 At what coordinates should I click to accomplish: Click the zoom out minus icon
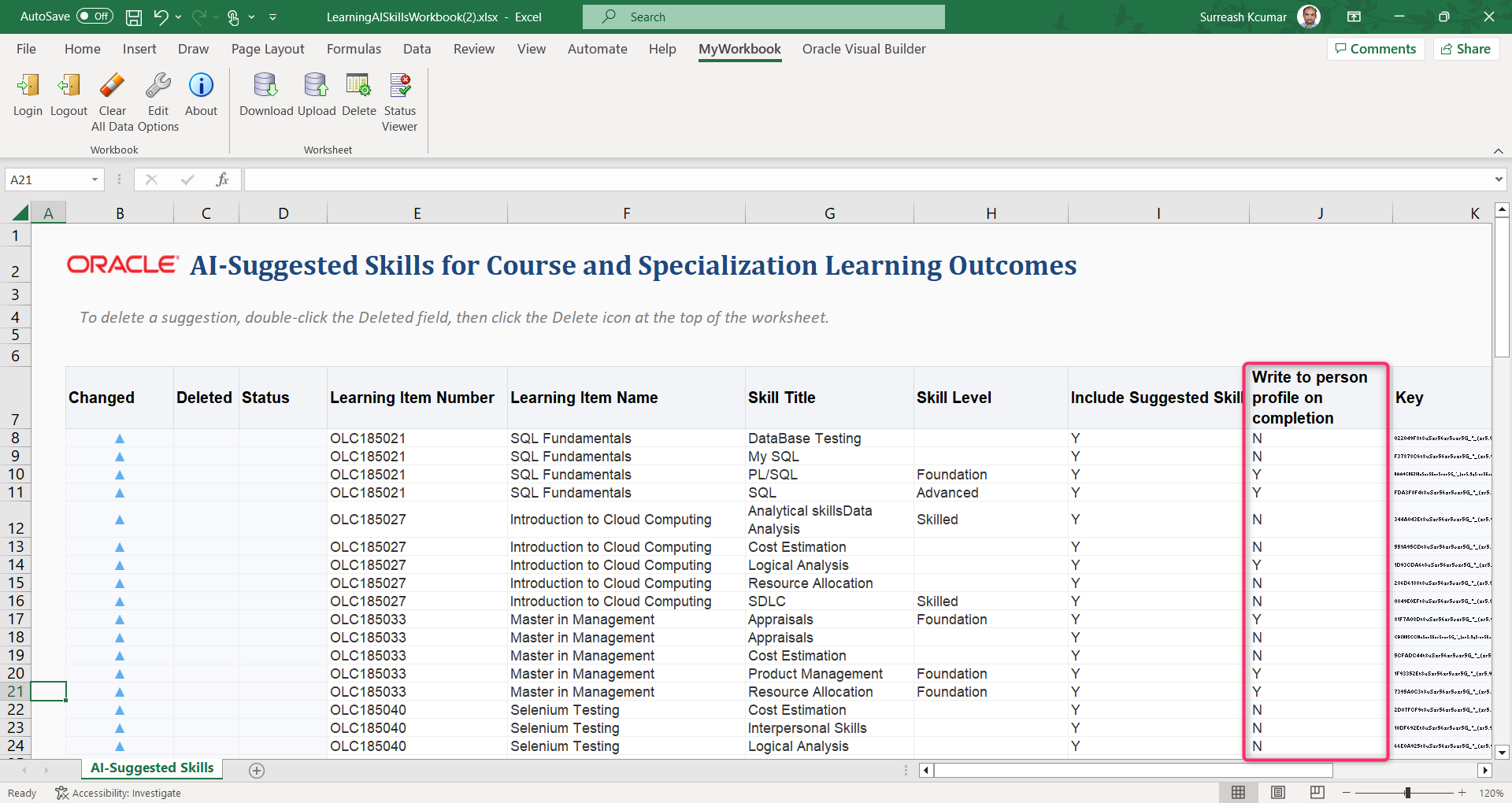click(x=1347, y=793)
